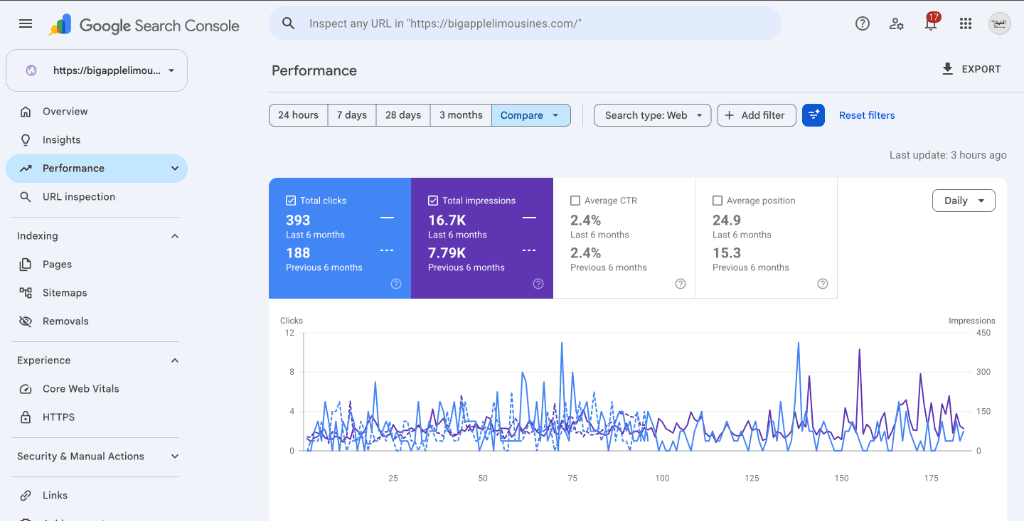
Task: Open help tooltip on Average position card
Action: [823, 284]
